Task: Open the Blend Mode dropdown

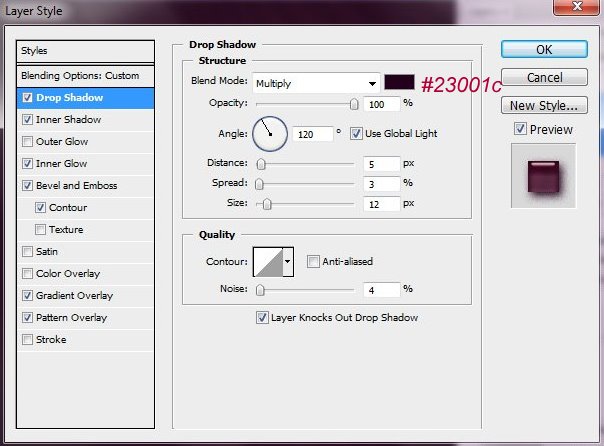Action: click(316, 83)
